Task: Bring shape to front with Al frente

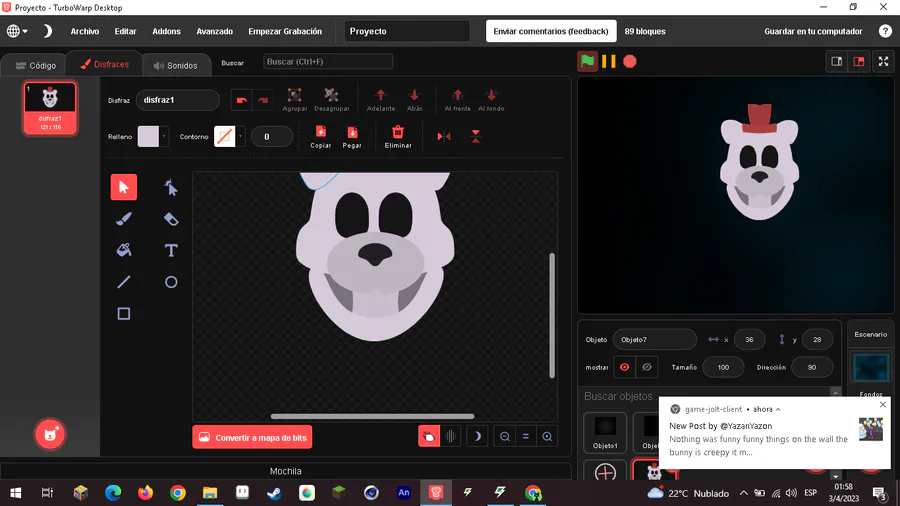Action: (457, 100)
